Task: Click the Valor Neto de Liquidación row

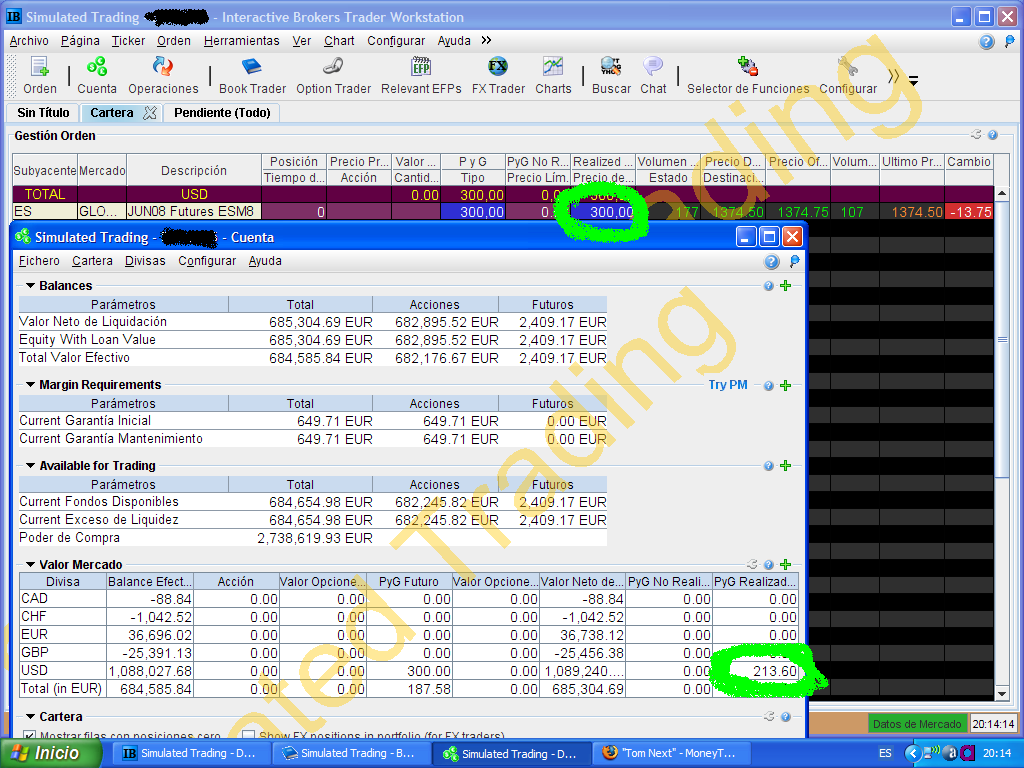Action: click(313, 322)
